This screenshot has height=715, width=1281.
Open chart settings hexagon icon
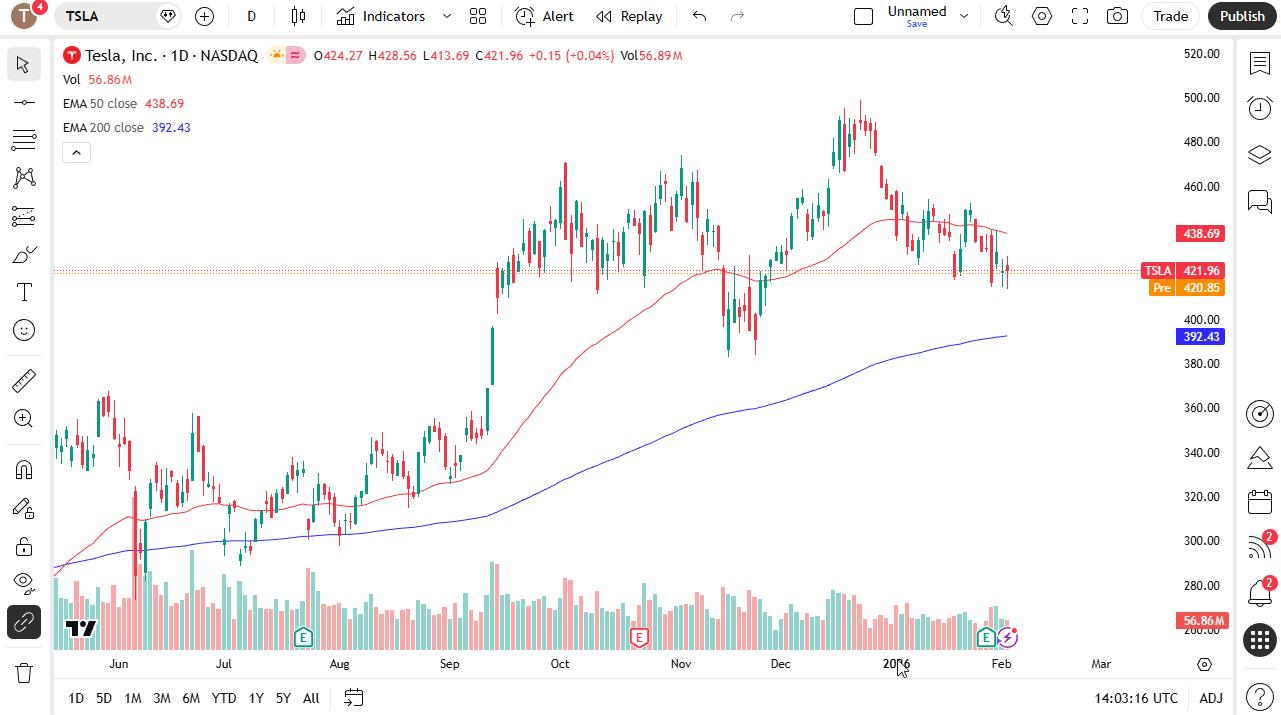(1042, 16)
